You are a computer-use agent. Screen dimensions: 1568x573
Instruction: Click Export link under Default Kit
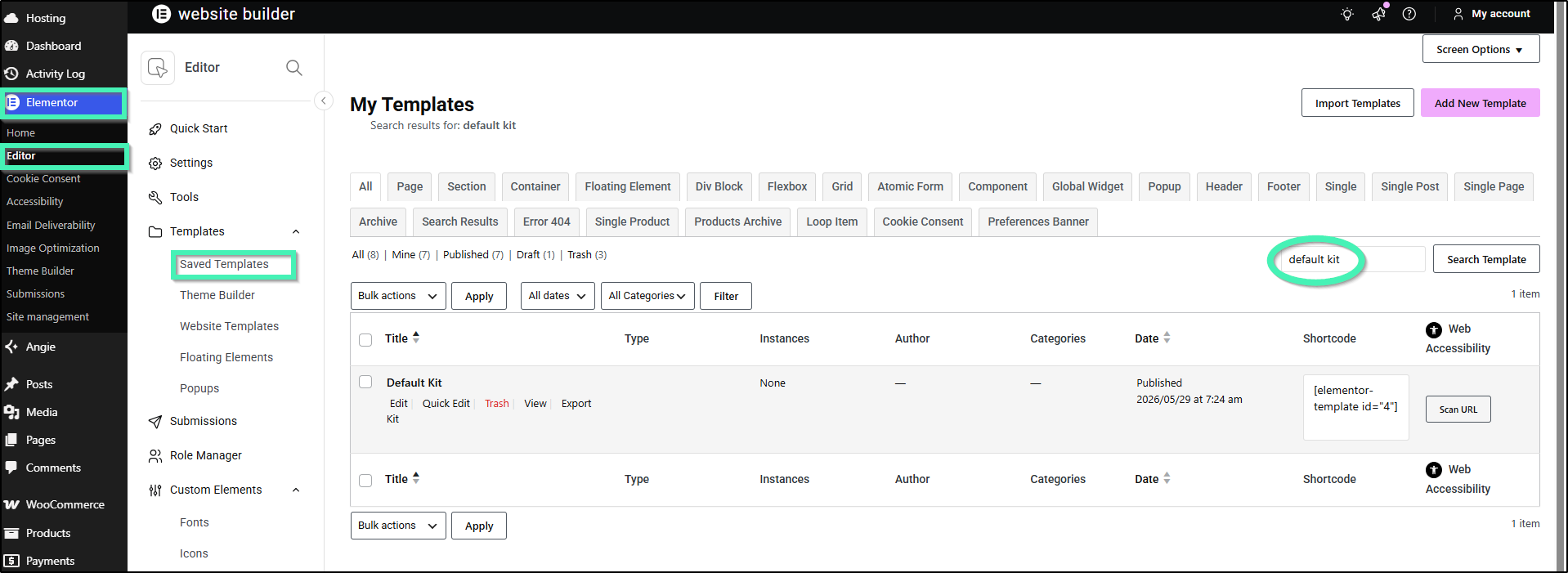pyautogui.click(x=576, y=404)
